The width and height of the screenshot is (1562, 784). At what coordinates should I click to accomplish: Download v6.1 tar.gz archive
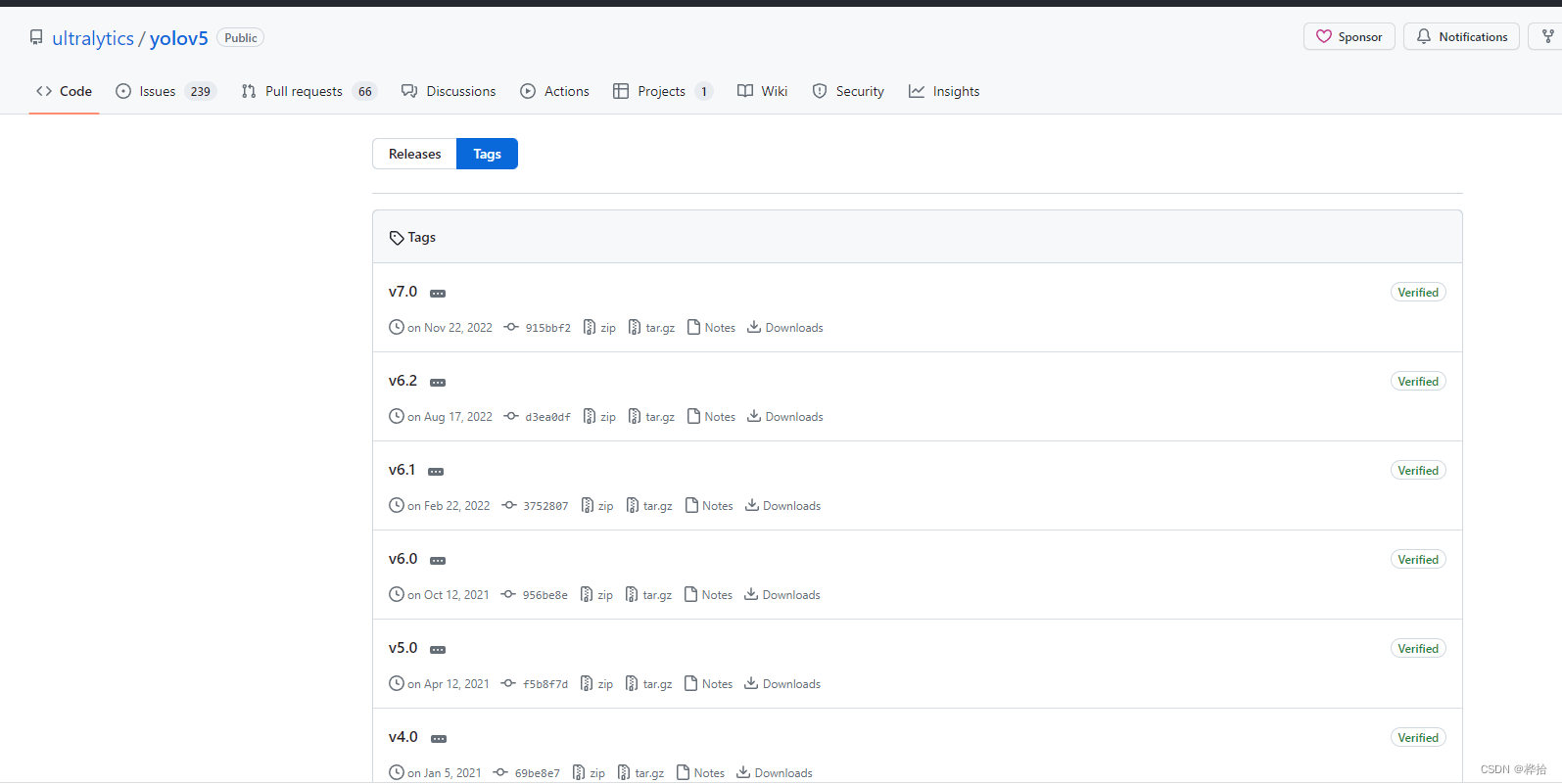649,506
